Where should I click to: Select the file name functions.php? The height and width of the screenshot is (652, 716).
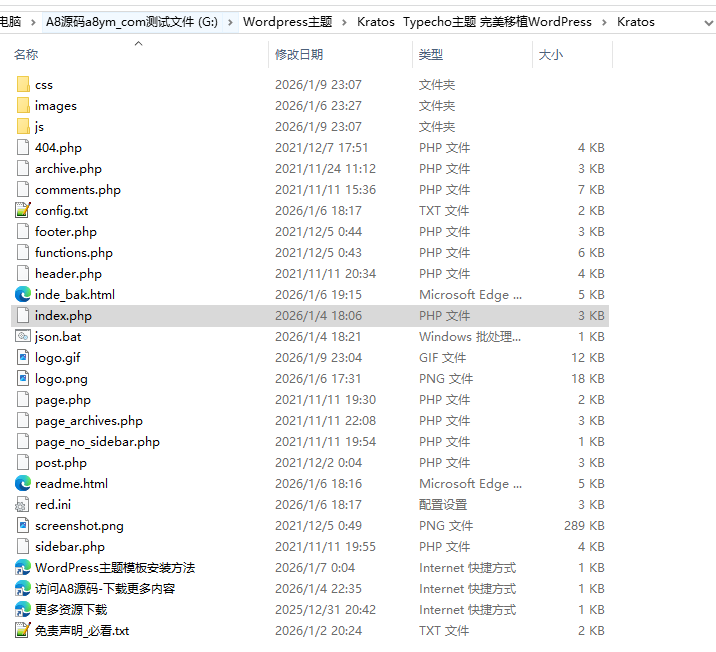74,252
